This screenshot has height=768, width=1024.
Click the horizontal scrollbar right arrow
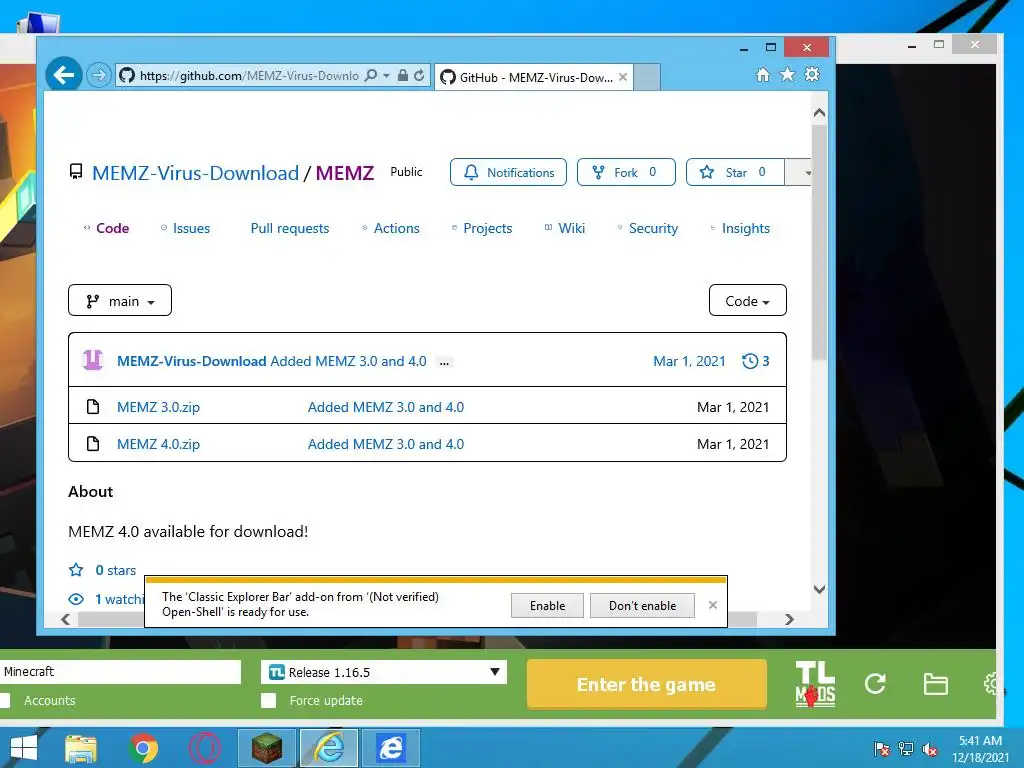click(789, 618)
